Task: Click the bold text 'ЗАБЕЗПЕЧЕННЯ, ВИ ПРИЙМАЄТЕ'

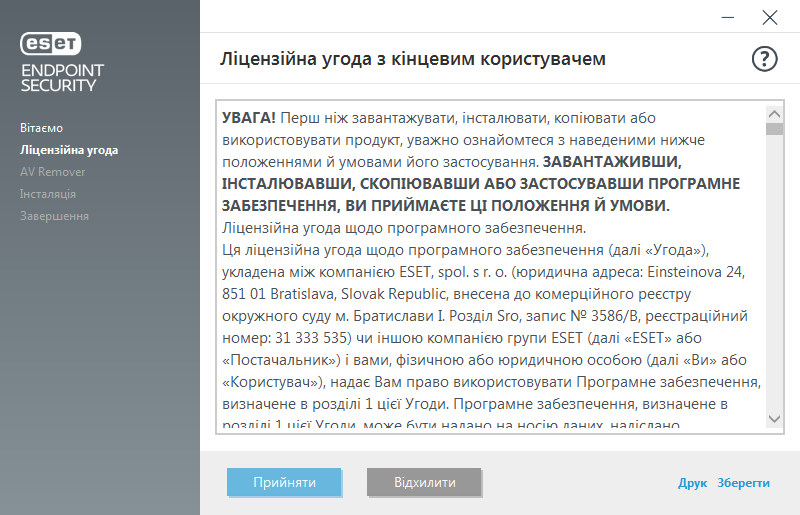Action: click(x=346, y=206)
